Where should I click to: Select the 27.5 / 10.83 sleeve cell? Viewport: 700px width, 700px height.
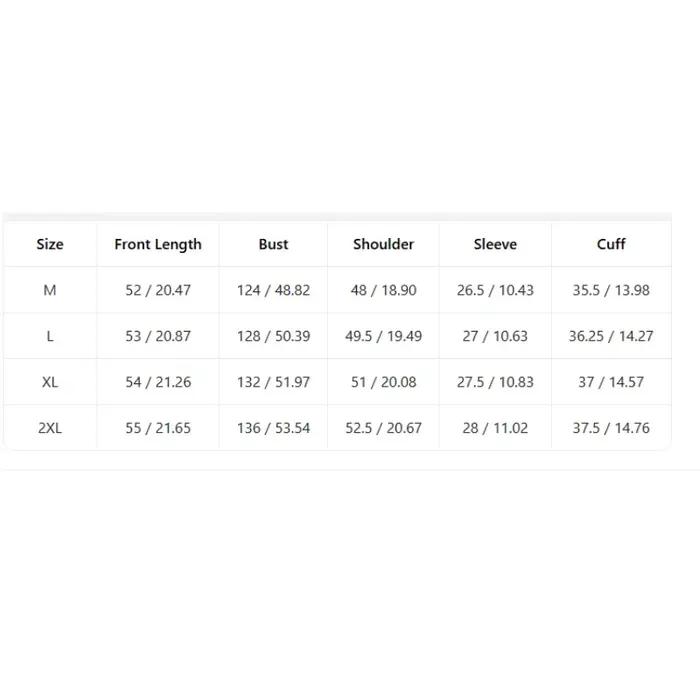[x=495, y=382]
